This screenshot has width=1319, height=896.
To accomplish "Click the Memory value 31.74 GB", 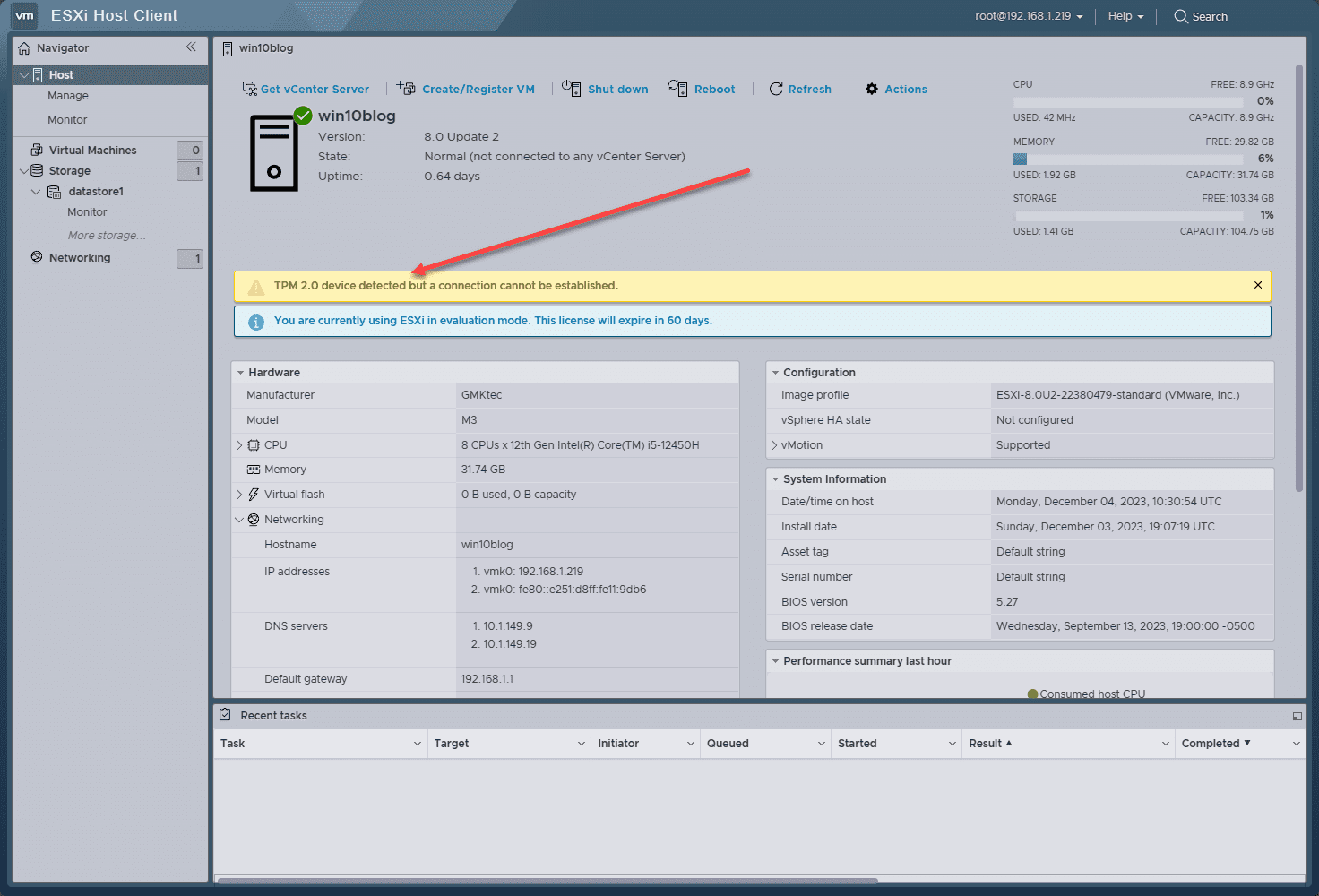I will [x=483, y=470].
